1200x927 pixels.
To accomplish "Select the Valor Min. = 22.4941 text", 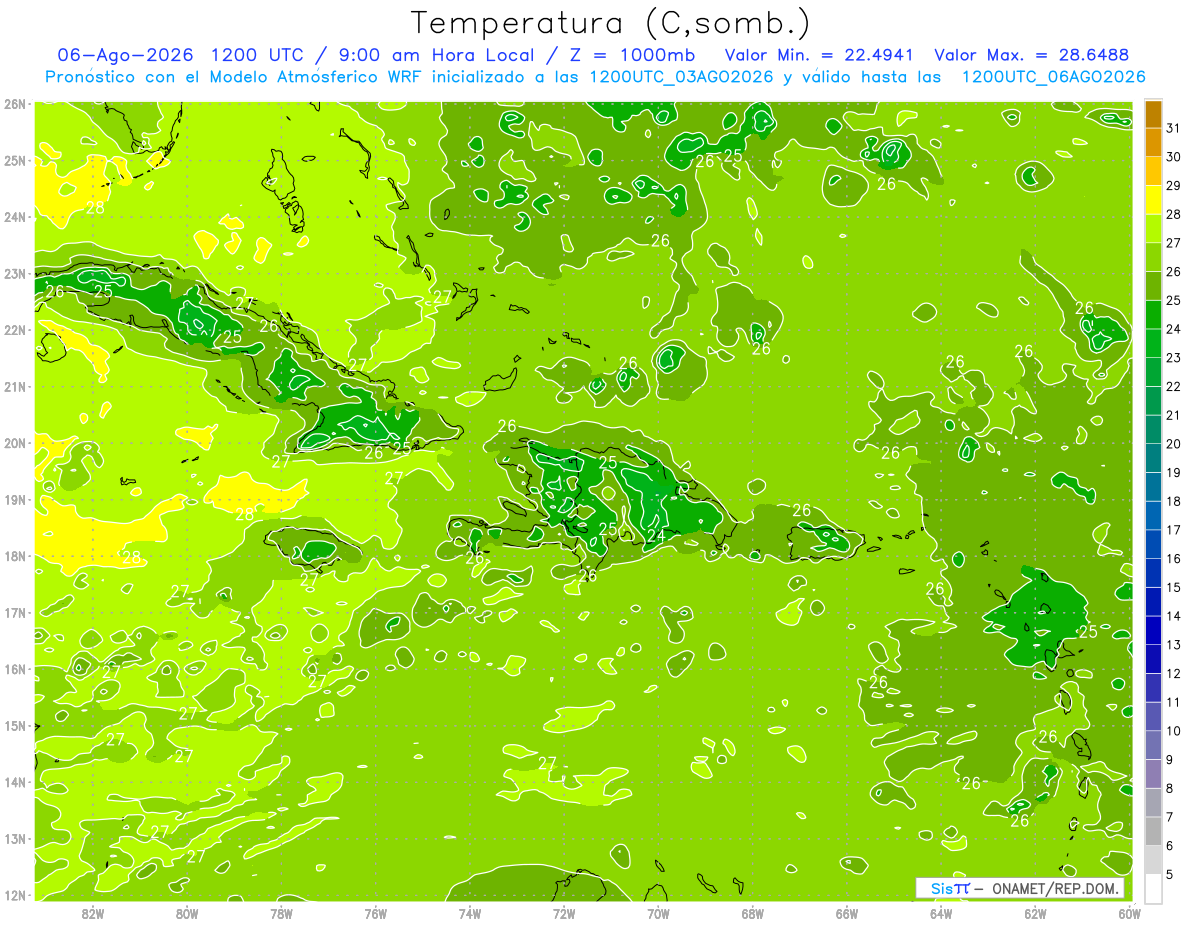I will coord(820,55).
